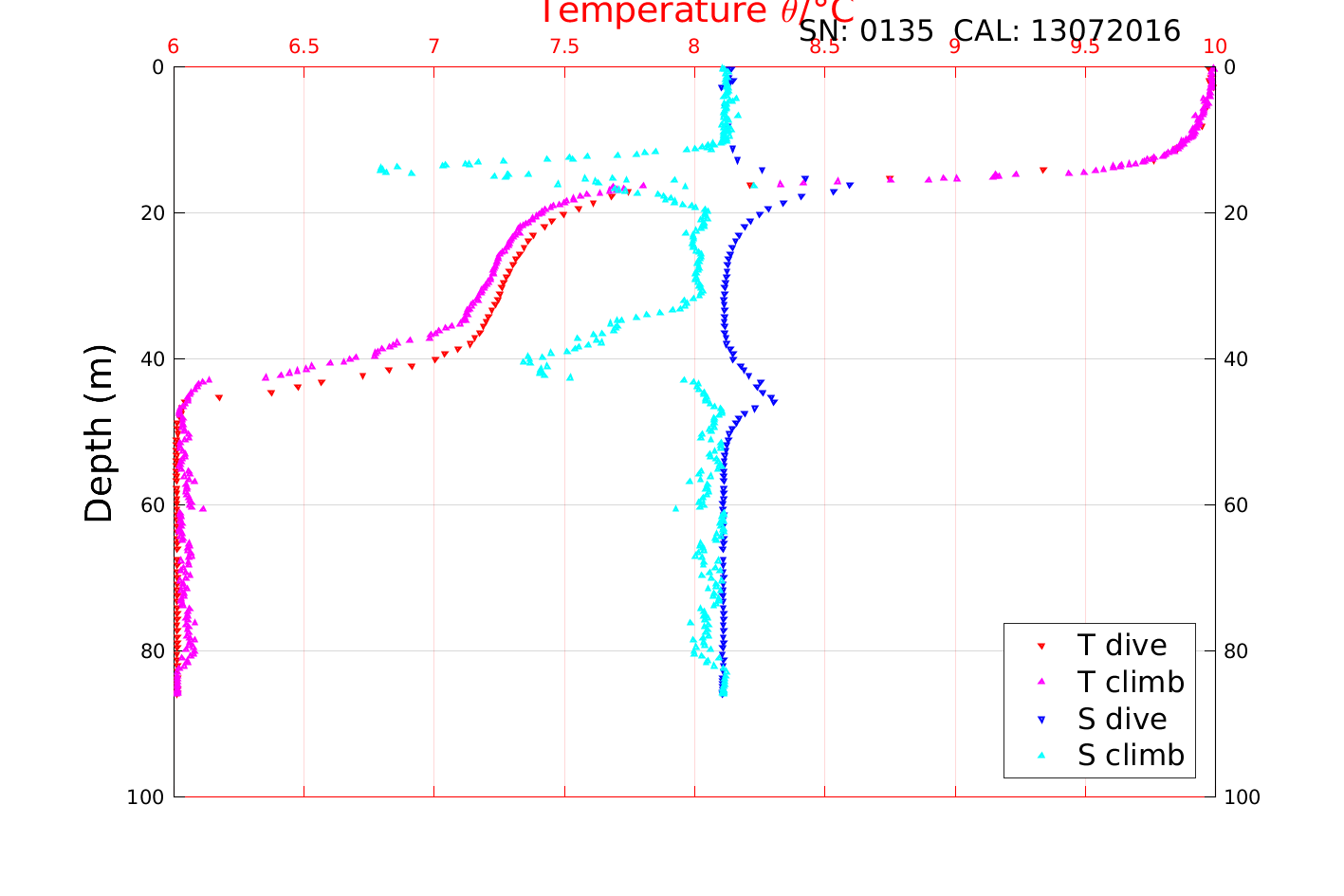Click the 'T climb' legend label
The width and height of the screenshot is (1344, 896).
point(1132,682)
